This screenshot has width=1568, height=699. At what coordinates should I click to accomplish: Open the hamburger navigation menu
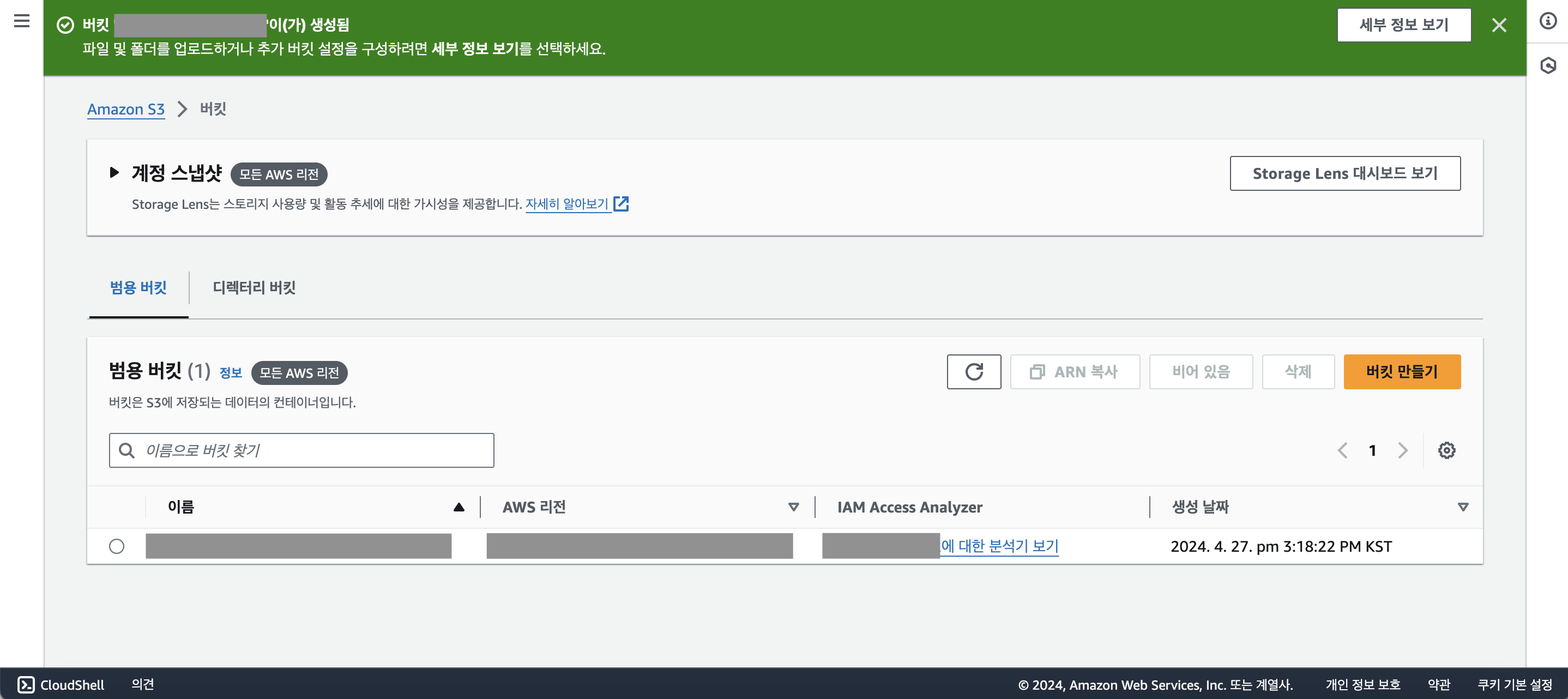click(22, 21)
